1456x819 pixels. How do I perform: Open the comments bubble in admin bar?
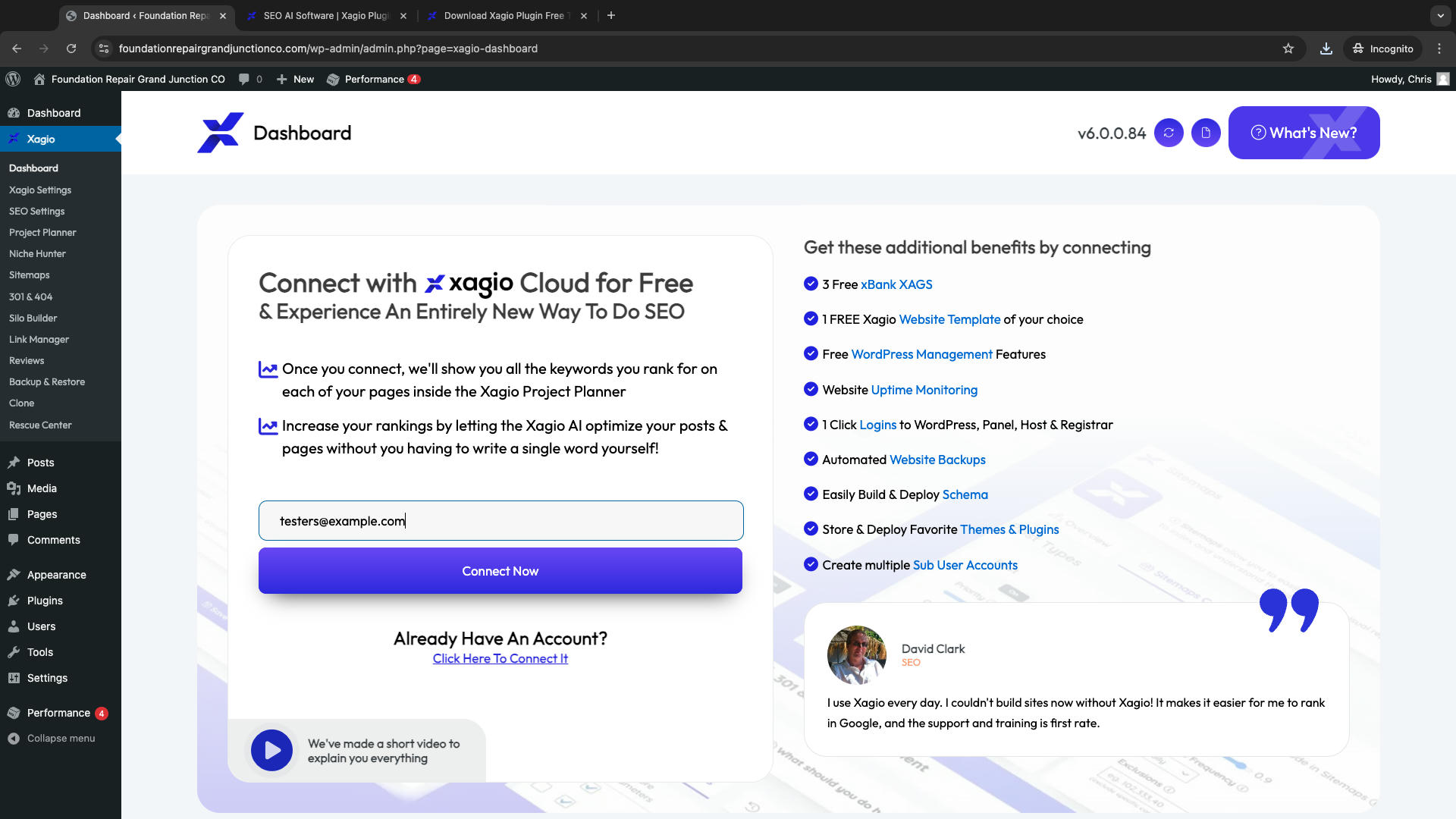pyautogui.click(x=250, y=79)
